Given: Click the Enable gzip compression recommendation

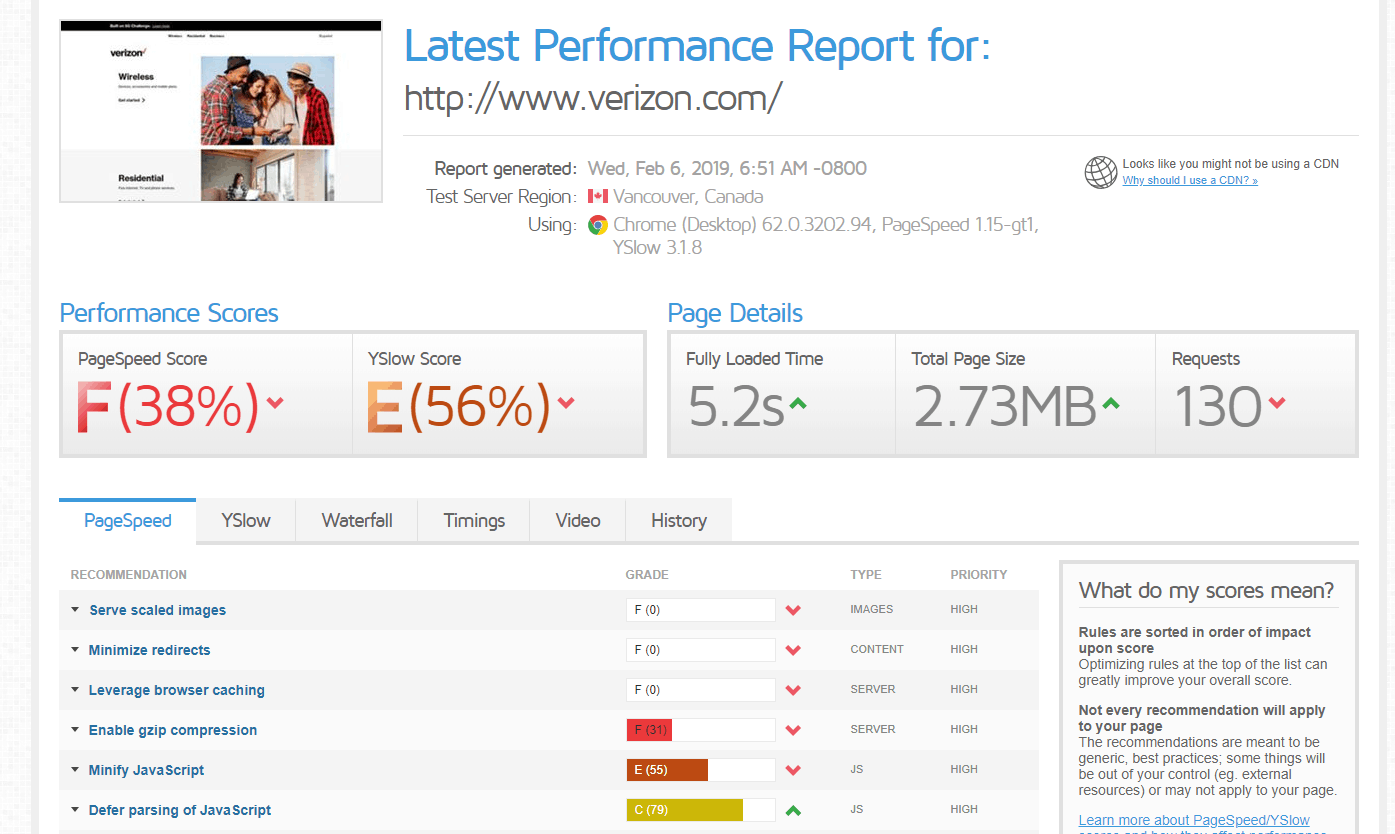Looking at the screenshot, I should [x=173, y=730].
